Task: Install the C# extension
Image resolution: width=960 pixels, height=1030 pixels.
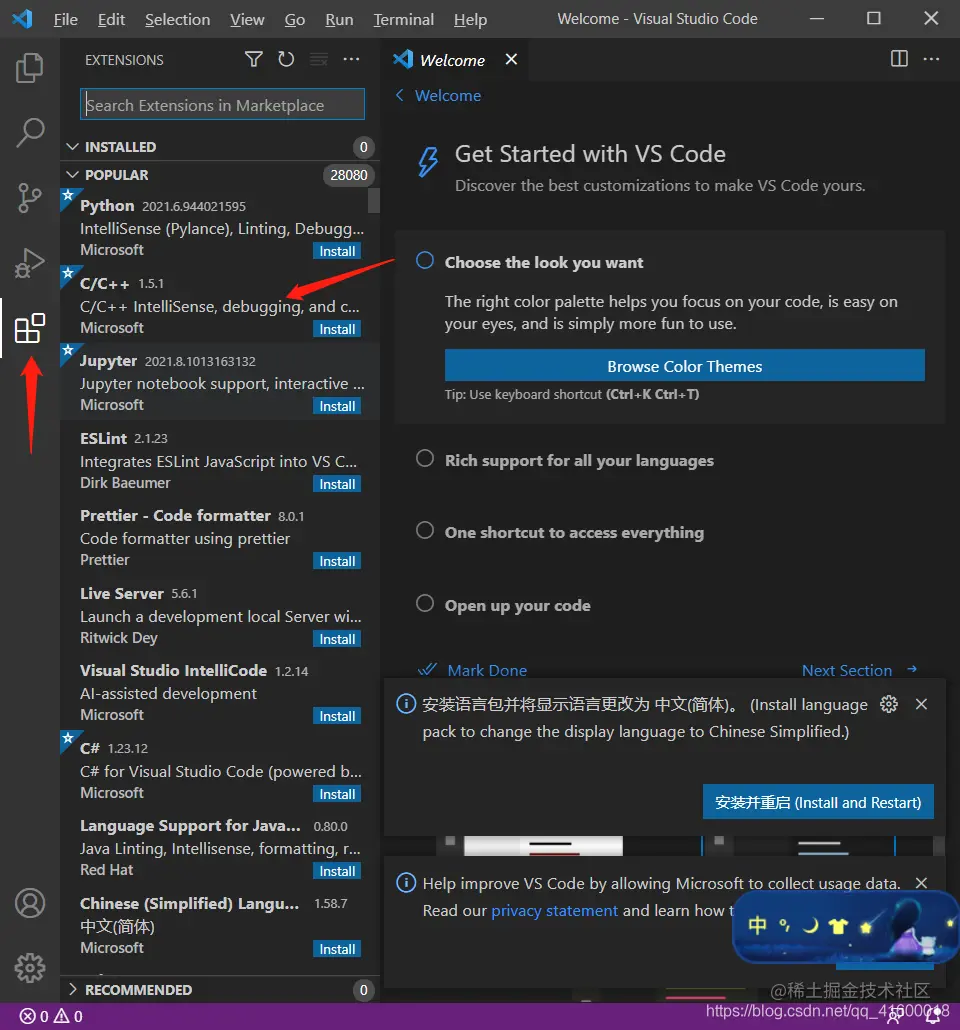Action: point(337,794)
